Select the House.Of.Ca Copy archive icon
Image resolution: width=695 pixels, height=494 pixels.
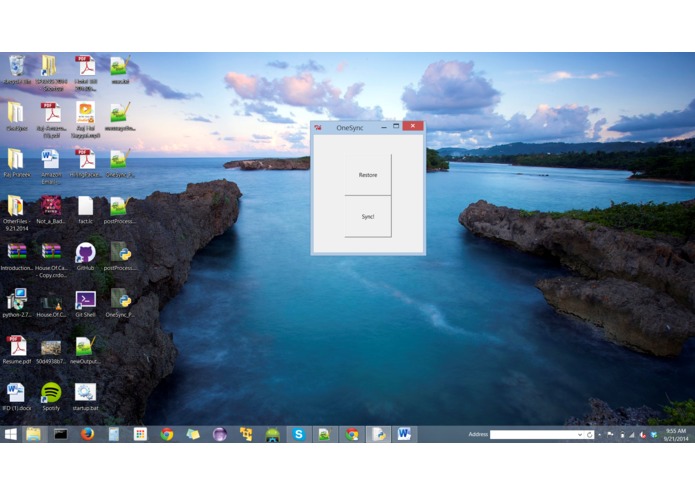(51, 260)
